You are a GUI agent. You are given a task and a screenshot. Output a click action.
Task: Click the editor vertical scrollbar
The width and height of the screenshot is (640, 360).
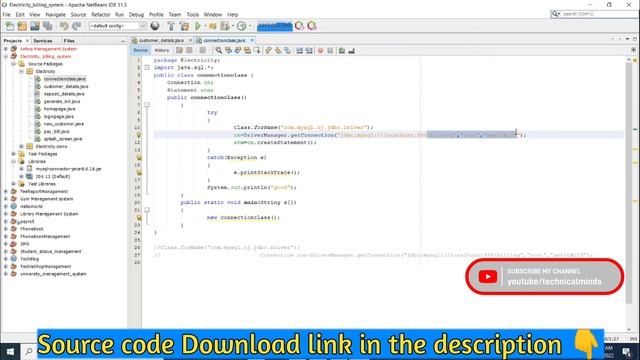click(629, 184)
